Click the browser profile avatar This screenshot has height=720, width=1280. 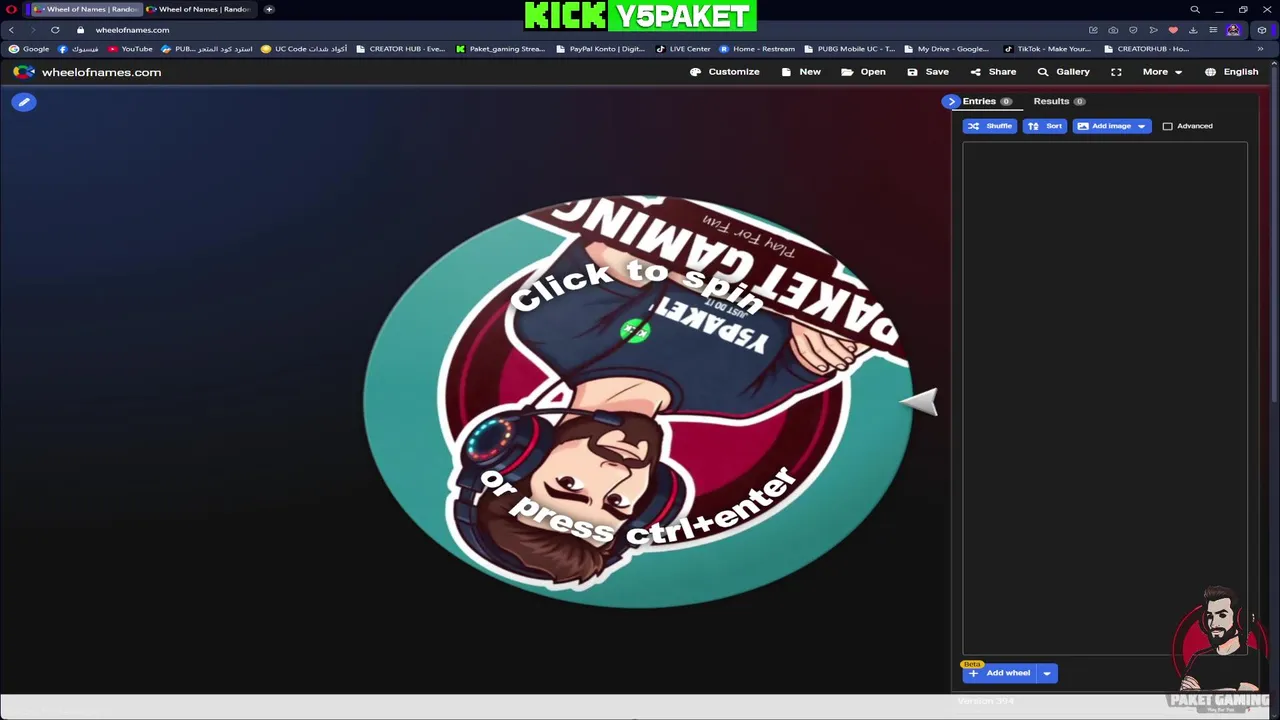pyautogui.click(x=1233, y=30)
